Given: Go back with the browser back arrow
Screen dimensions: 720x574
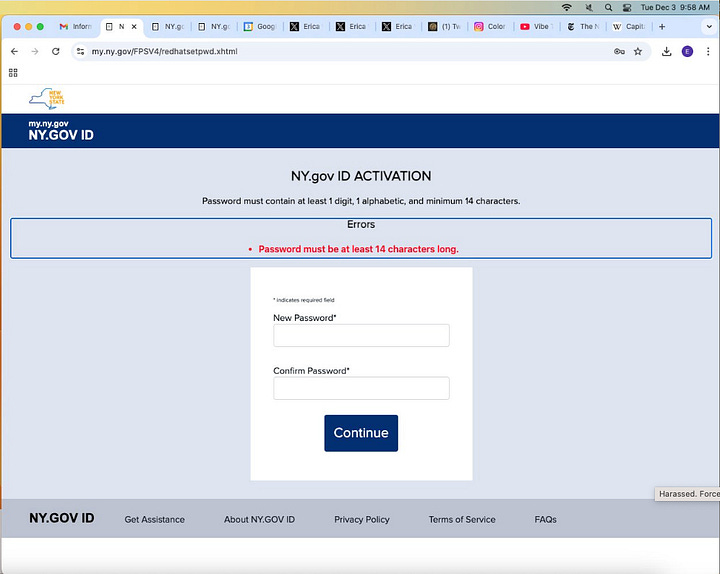Looking at the screenshot, I should point(14,51).
